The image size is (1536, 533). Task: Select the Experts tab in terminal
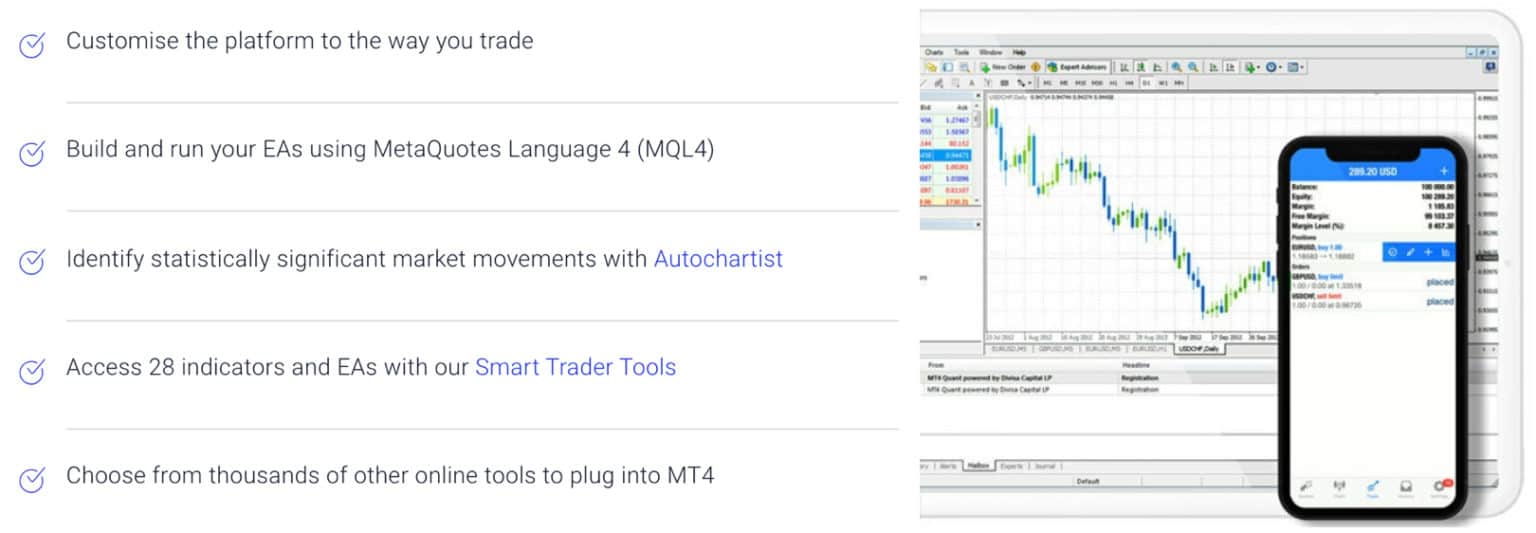tap(1011, 466)
